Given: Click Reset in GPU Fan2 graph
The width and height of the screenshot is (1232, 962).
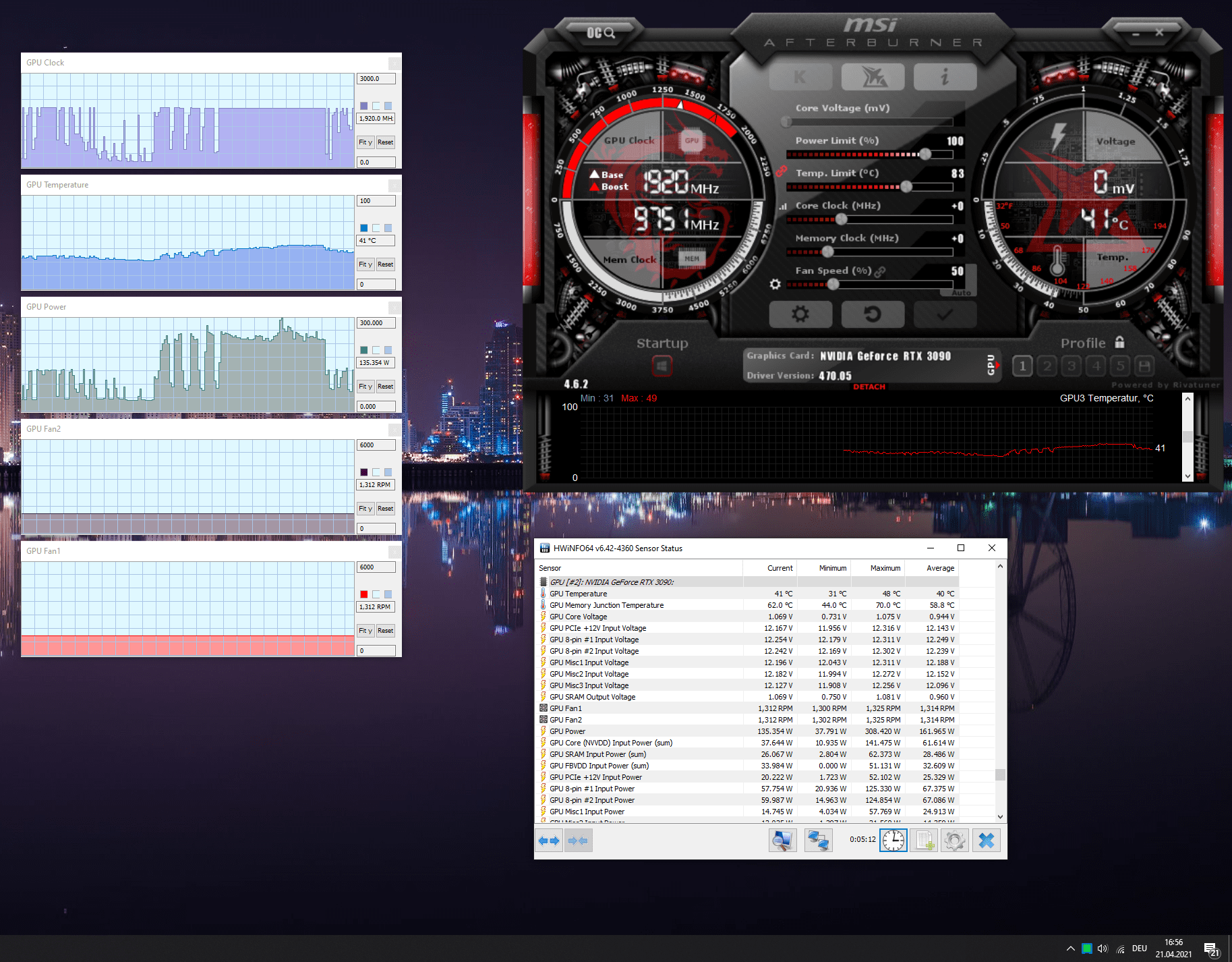Looking at the screenshot, I should click(386, 509).
